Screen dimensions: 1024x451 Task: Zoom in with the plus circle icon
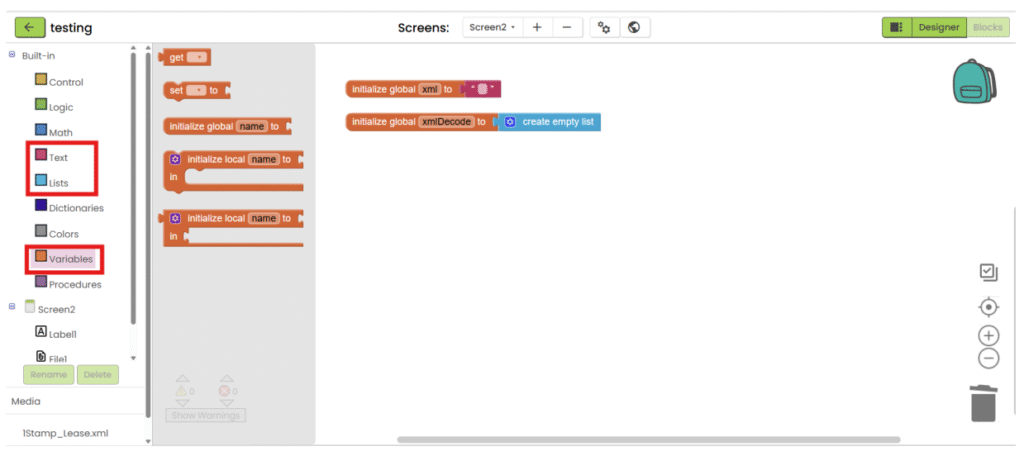[988, 336]
